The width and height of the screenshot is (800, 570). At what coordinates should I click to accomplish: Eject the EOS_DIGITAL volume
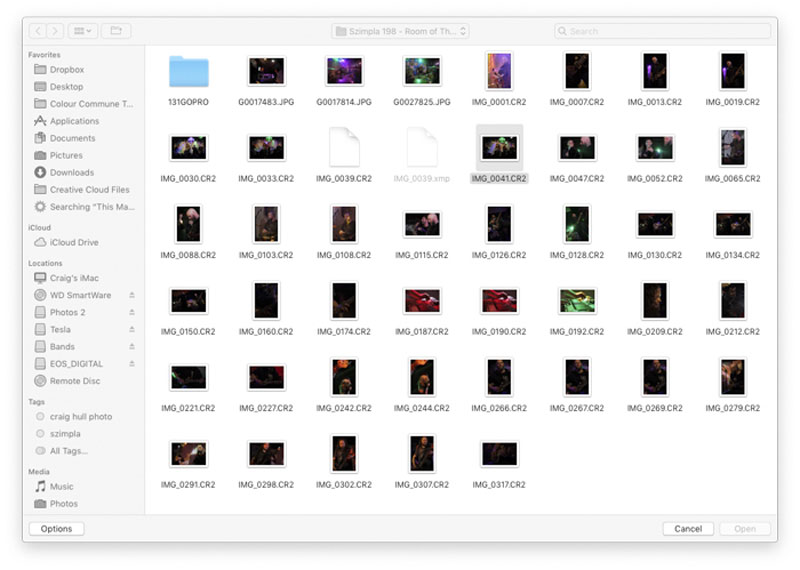coord(132,364)
